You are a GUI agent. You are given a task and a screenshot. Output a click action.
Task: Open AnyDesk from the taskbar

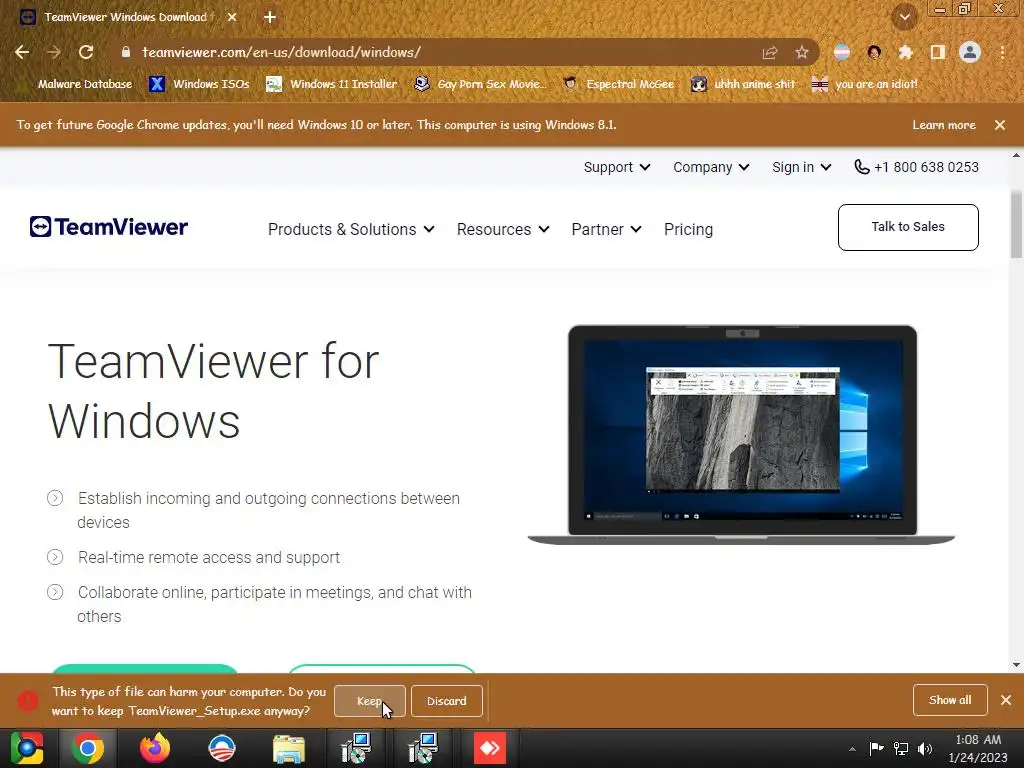[490, 748]
